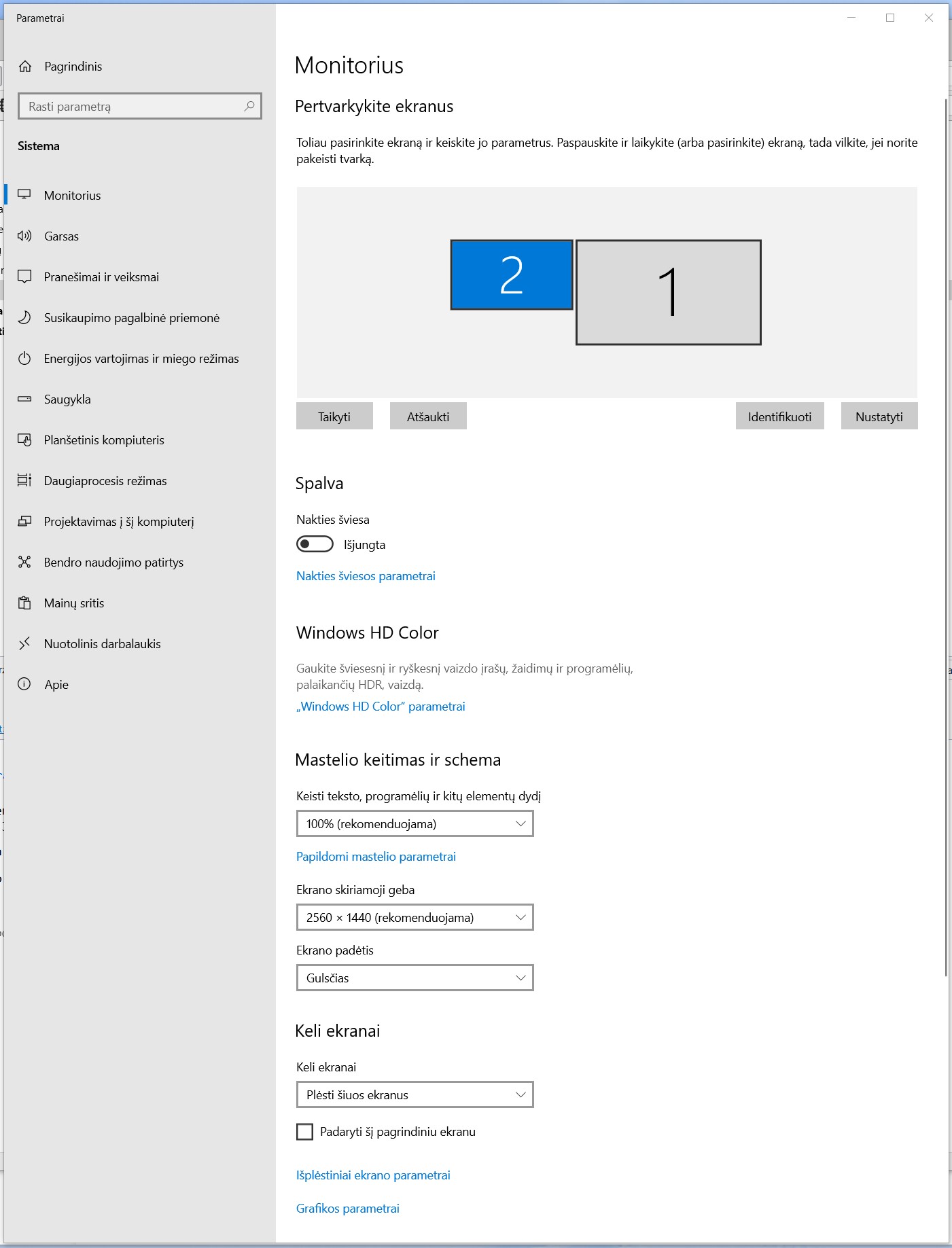Toggle the Nakties šviesa switch
Screen dimensions: 952x1248
[315, 544]
